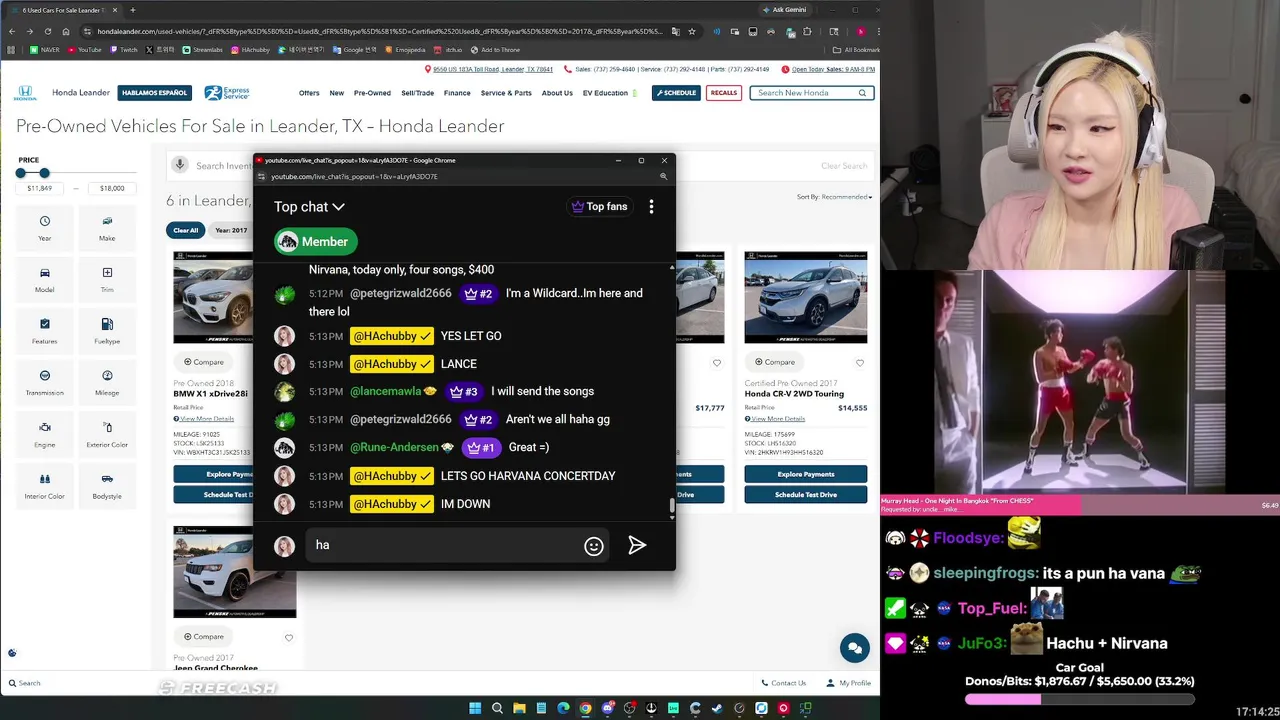The width and height of the screenshot is (1280, 720).
Task: Open the New vehicles nav menu
Action: point(337,93)
